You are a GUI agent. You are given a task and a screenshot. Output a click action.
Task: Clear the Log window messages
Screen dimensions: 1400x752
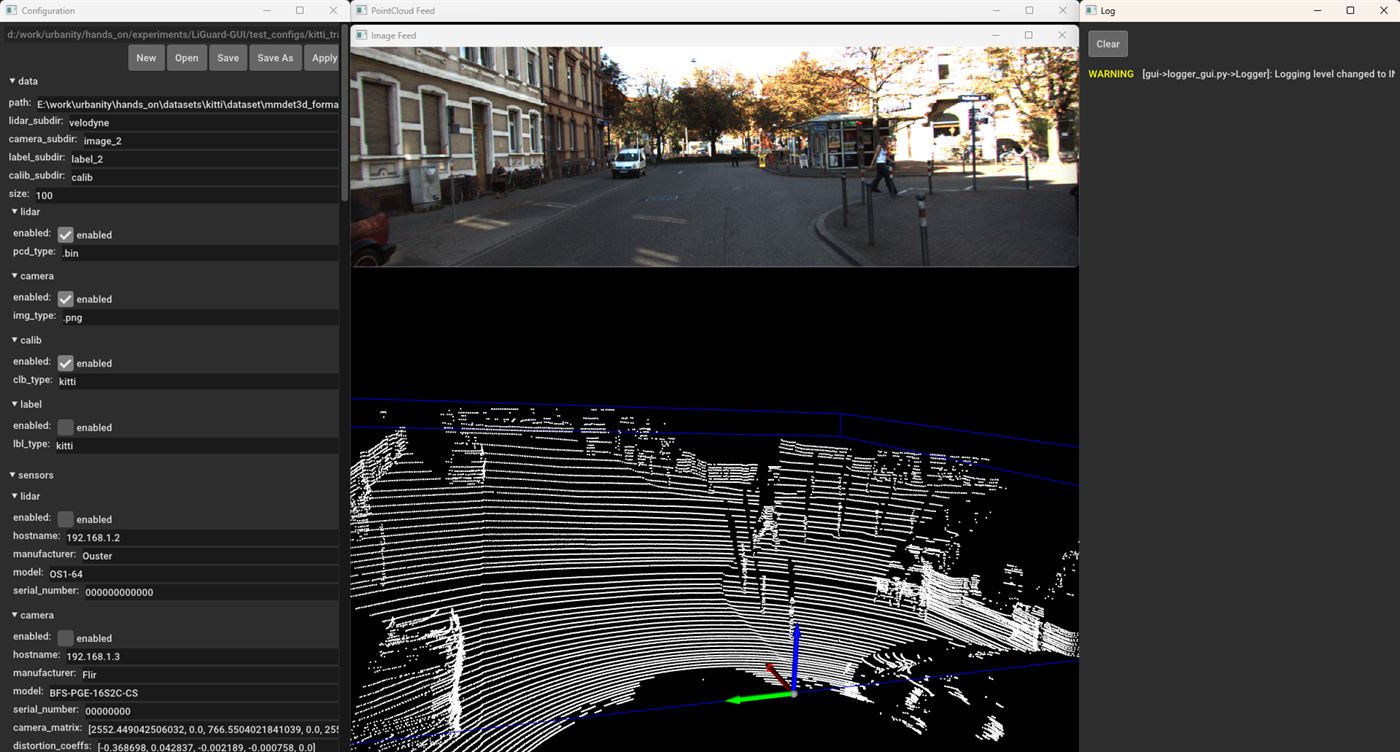1108,44
